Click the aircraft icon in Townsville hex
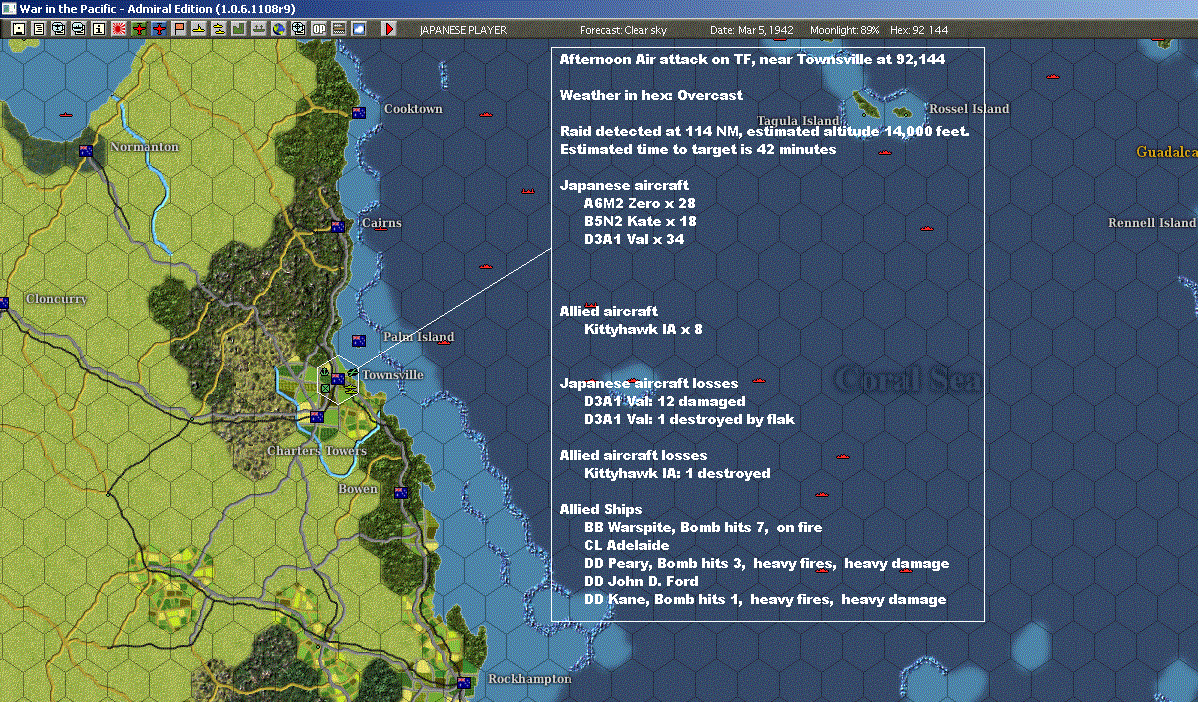Viewport: 1198px width, 702px height. [351, 373]
